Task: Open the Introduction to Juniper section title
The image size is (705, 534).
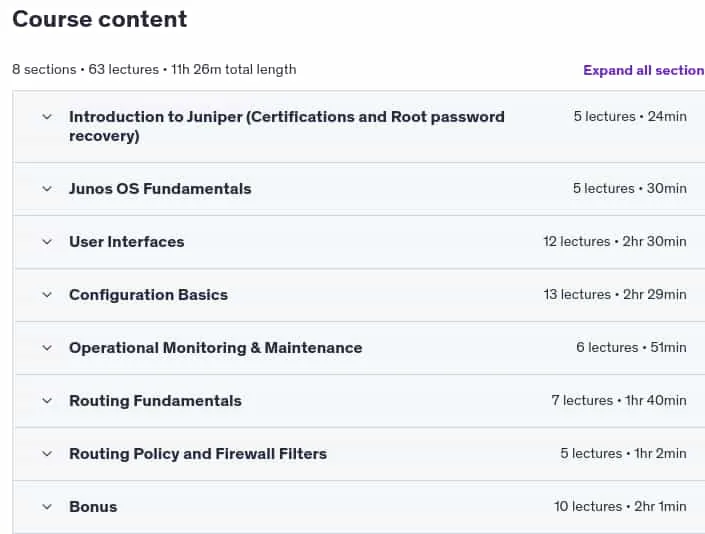Action: point(287,126)
